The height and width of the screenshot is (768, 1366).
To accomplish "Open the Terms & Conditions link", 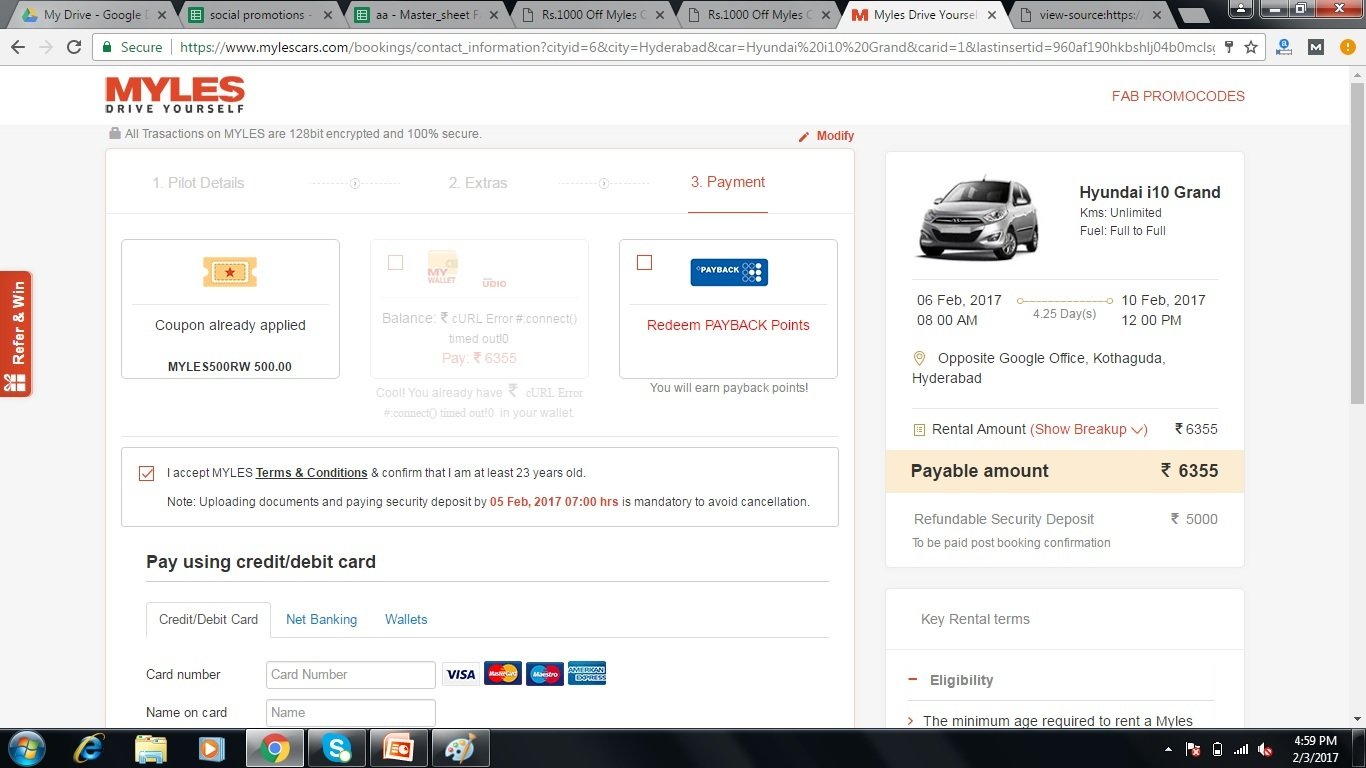I will [312, 473].
